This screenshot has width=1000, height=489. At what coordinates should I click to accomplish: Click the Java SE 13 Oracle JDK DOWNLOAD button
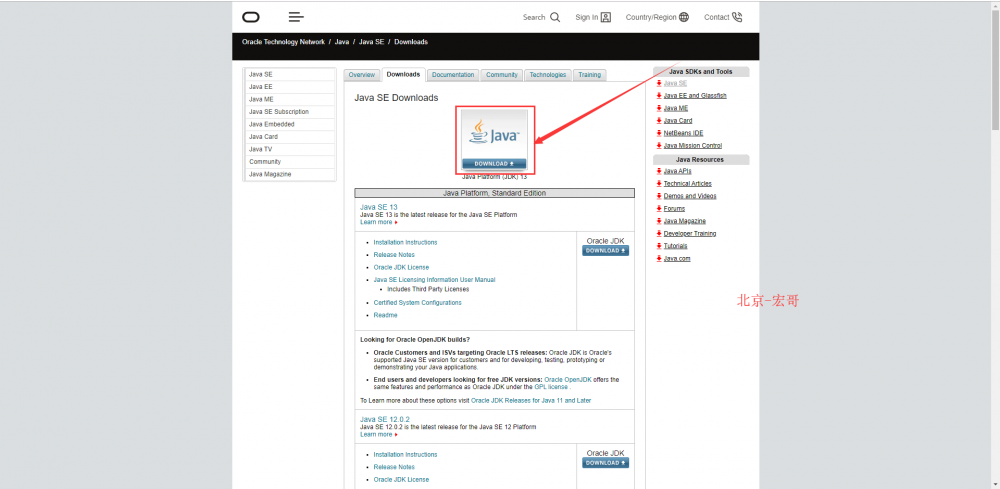click(x=605, y=251)
